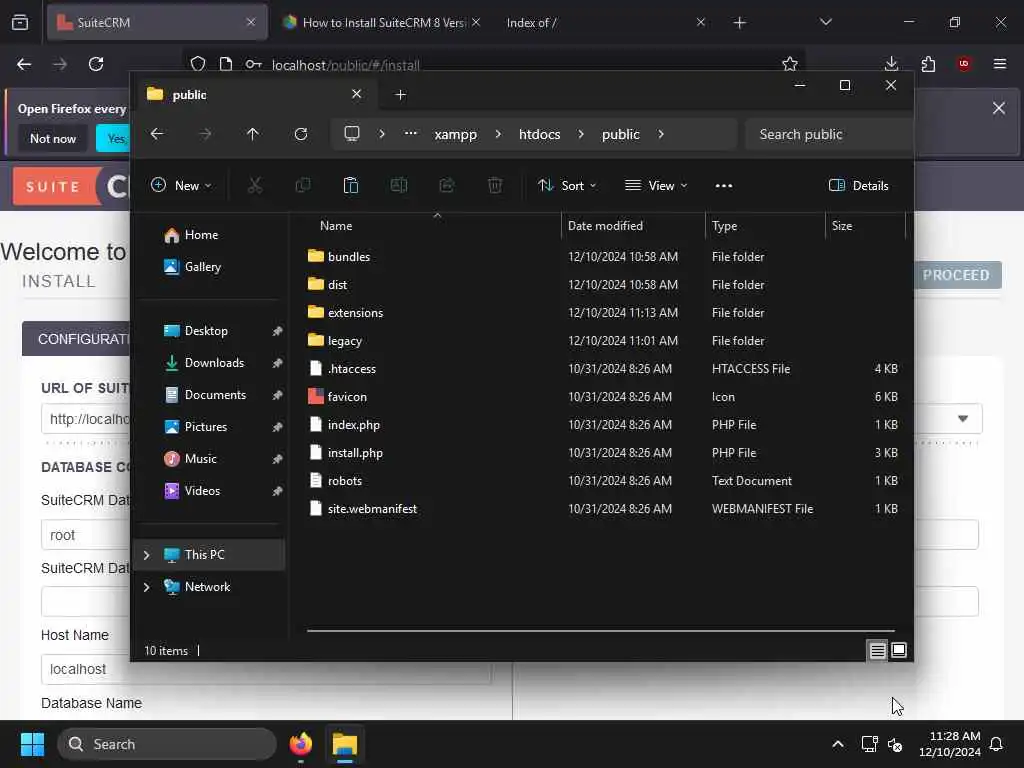The width and height of the screenshot is (1024, 768).
Task: Click Firefox icon on taskbar
Action: [x=300, y=744]
